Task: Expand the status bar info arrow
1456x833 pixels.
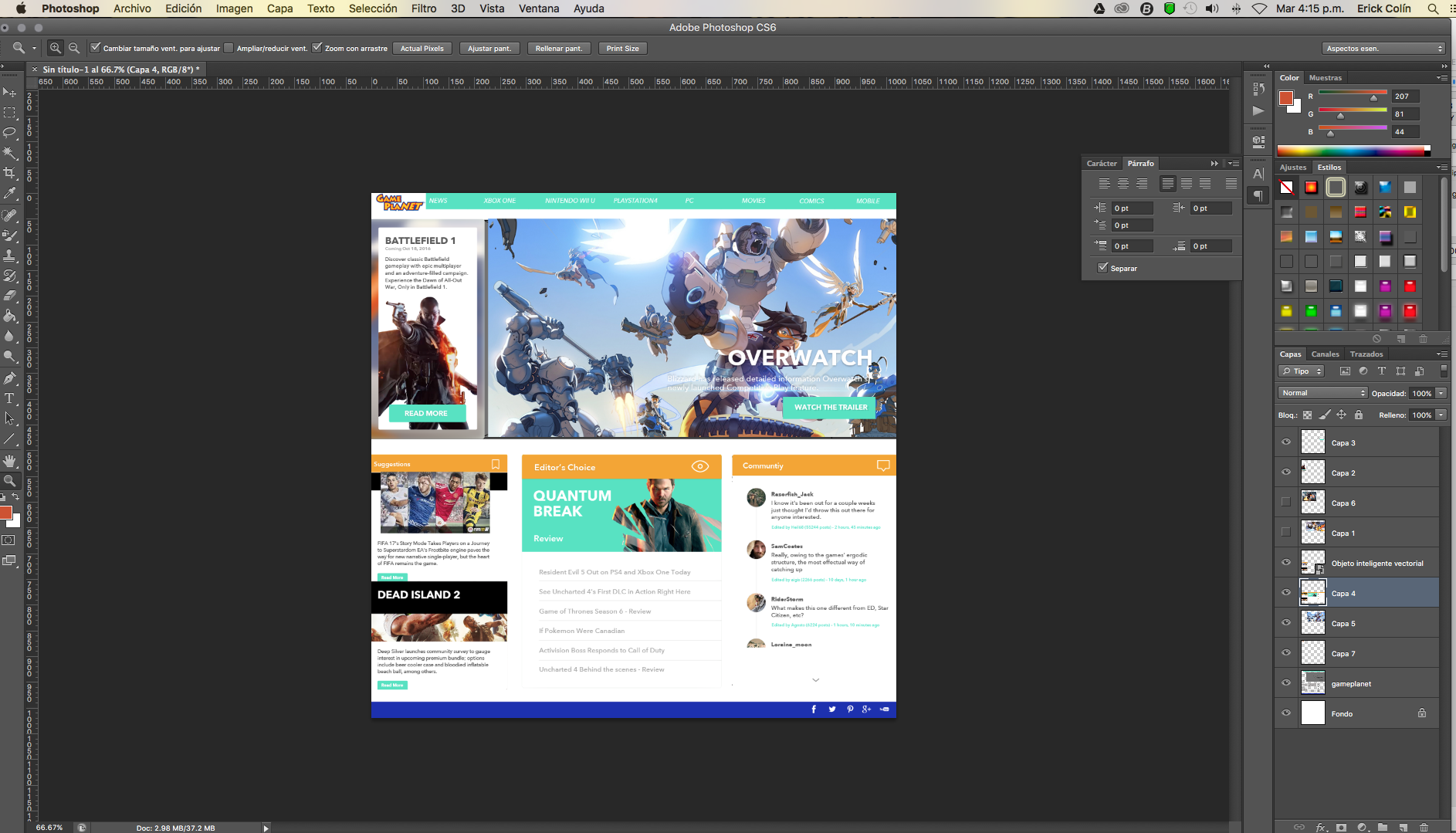Action: [x=266, y=828]
